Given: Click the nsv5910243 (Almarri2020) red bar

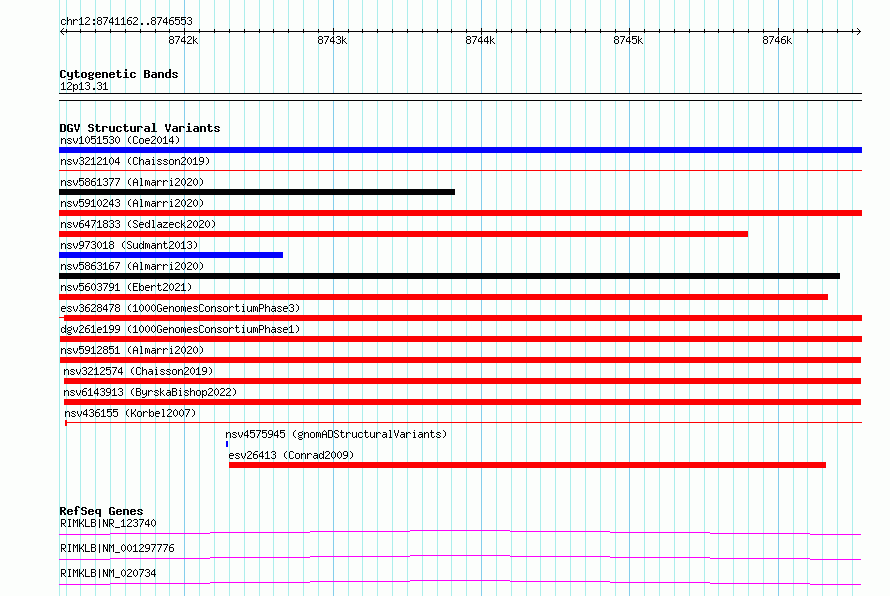Looking at the screenshot, I should (460, 213).
